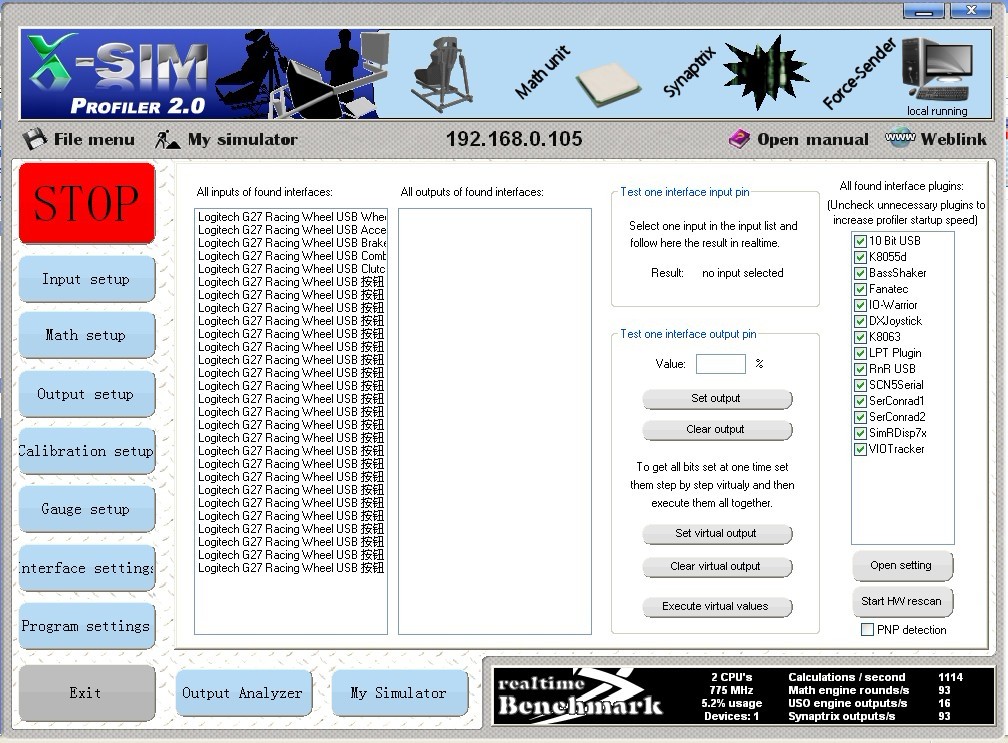Click the Set output button
Screen dimensions: 1008x743
[x=717, y=398]
